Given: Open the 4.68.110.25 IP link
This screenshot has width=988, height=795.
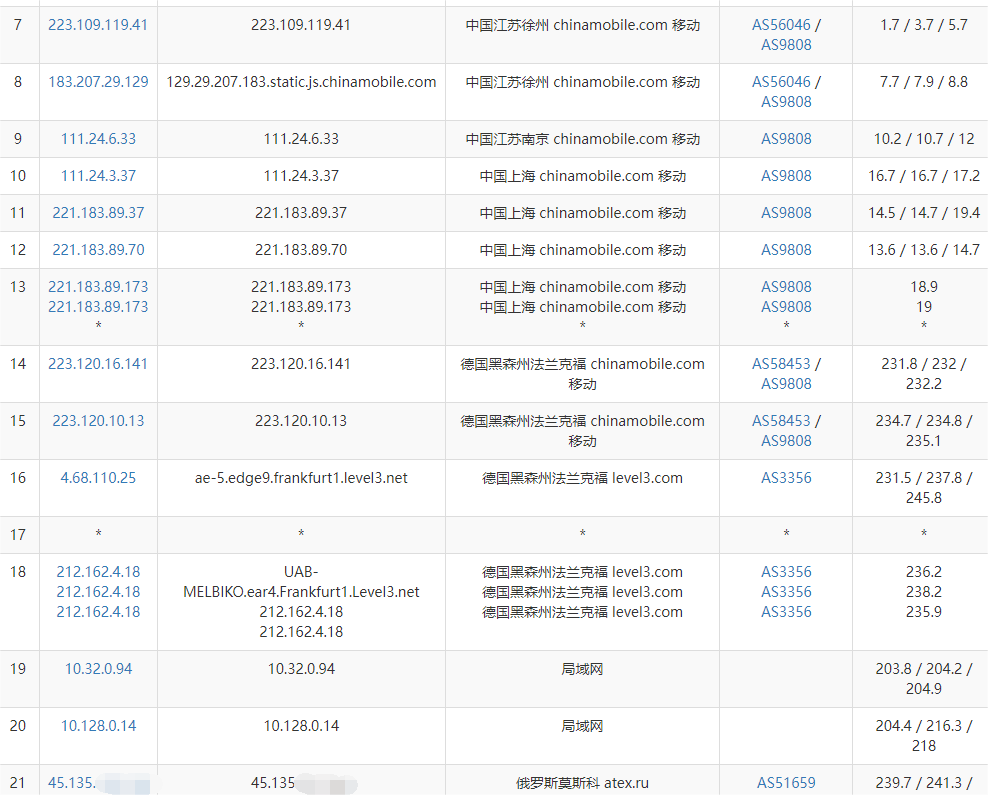Looking at the screenshot, I should (x=98, y=478).
